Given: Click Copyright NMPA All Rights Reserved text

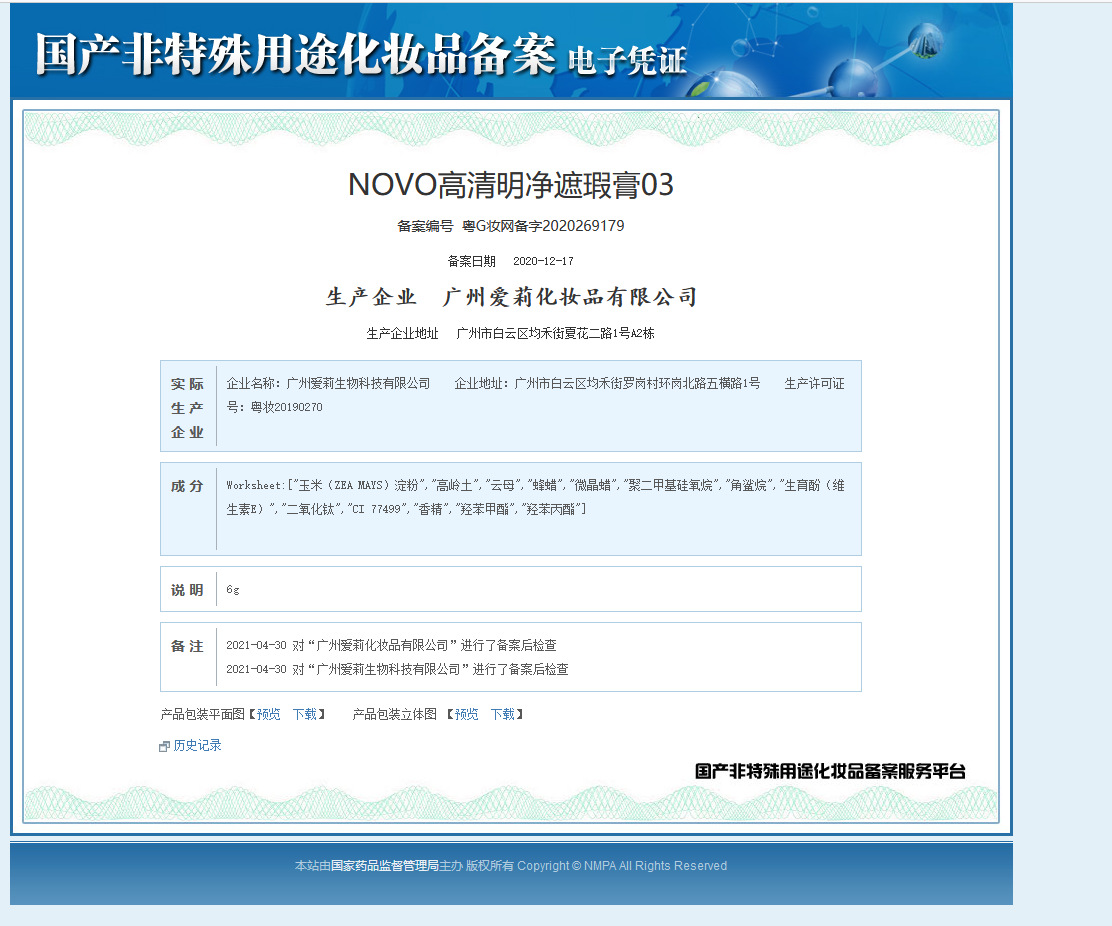Looking at the screenshot, I should click(622, 866).
